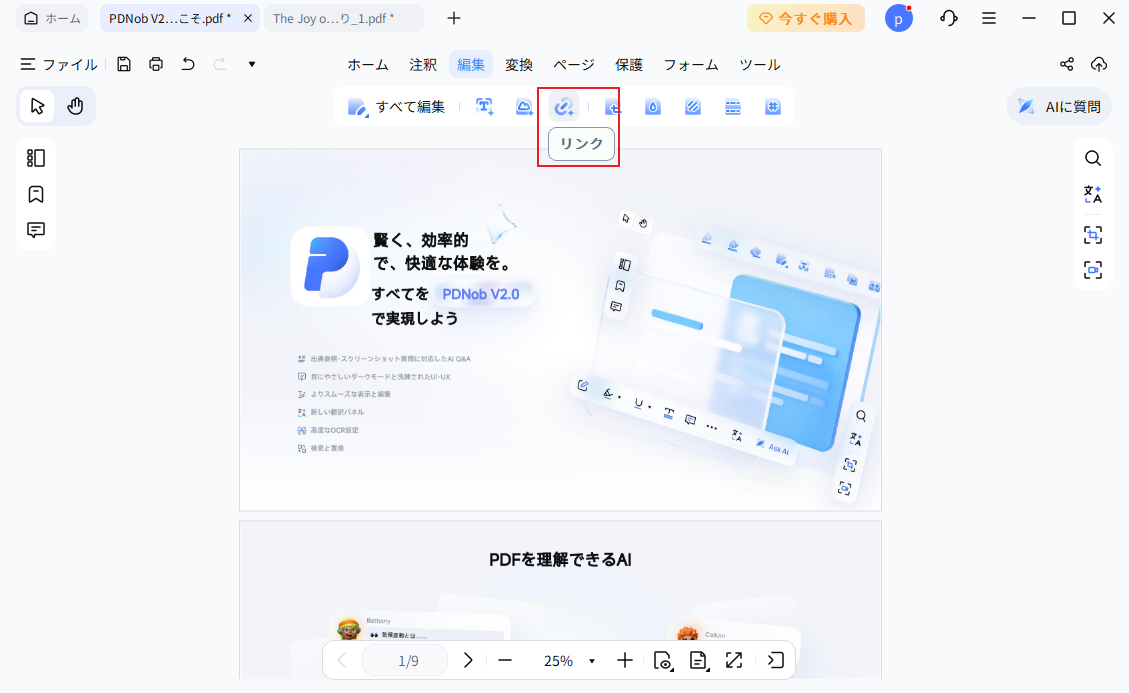Switch to the 注釈 ribbon tab
Image resolution: width=1129 pixels, height=693 pixels.
[x=422, y=64]
